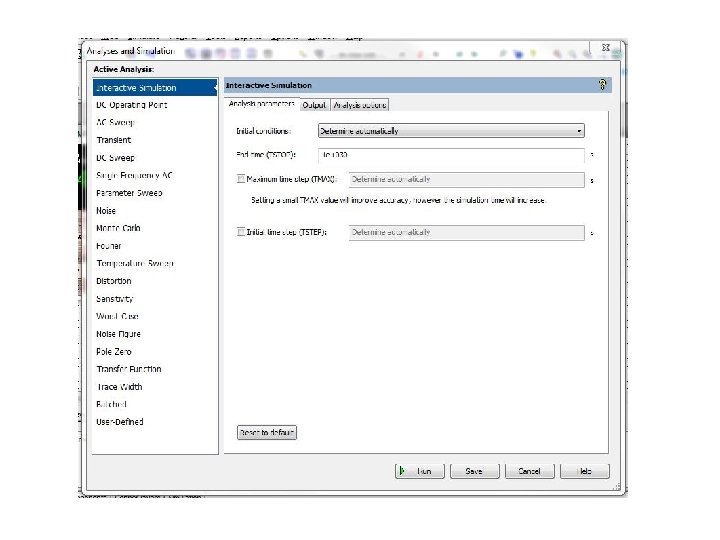This screenshot has width=720, height=540.
Task: Enable Maximum time step (TMAX) checkbox
Action: 241,179
